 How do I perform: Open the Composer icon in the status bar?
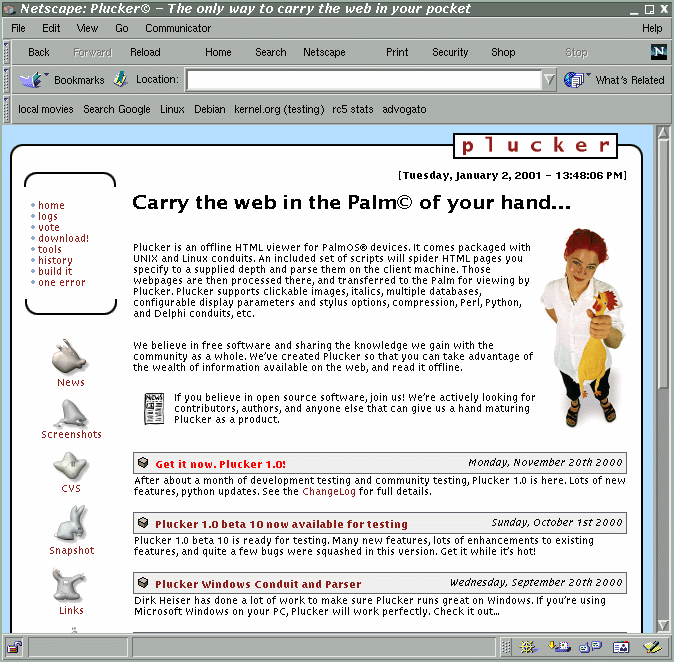(x=652, y=647)
